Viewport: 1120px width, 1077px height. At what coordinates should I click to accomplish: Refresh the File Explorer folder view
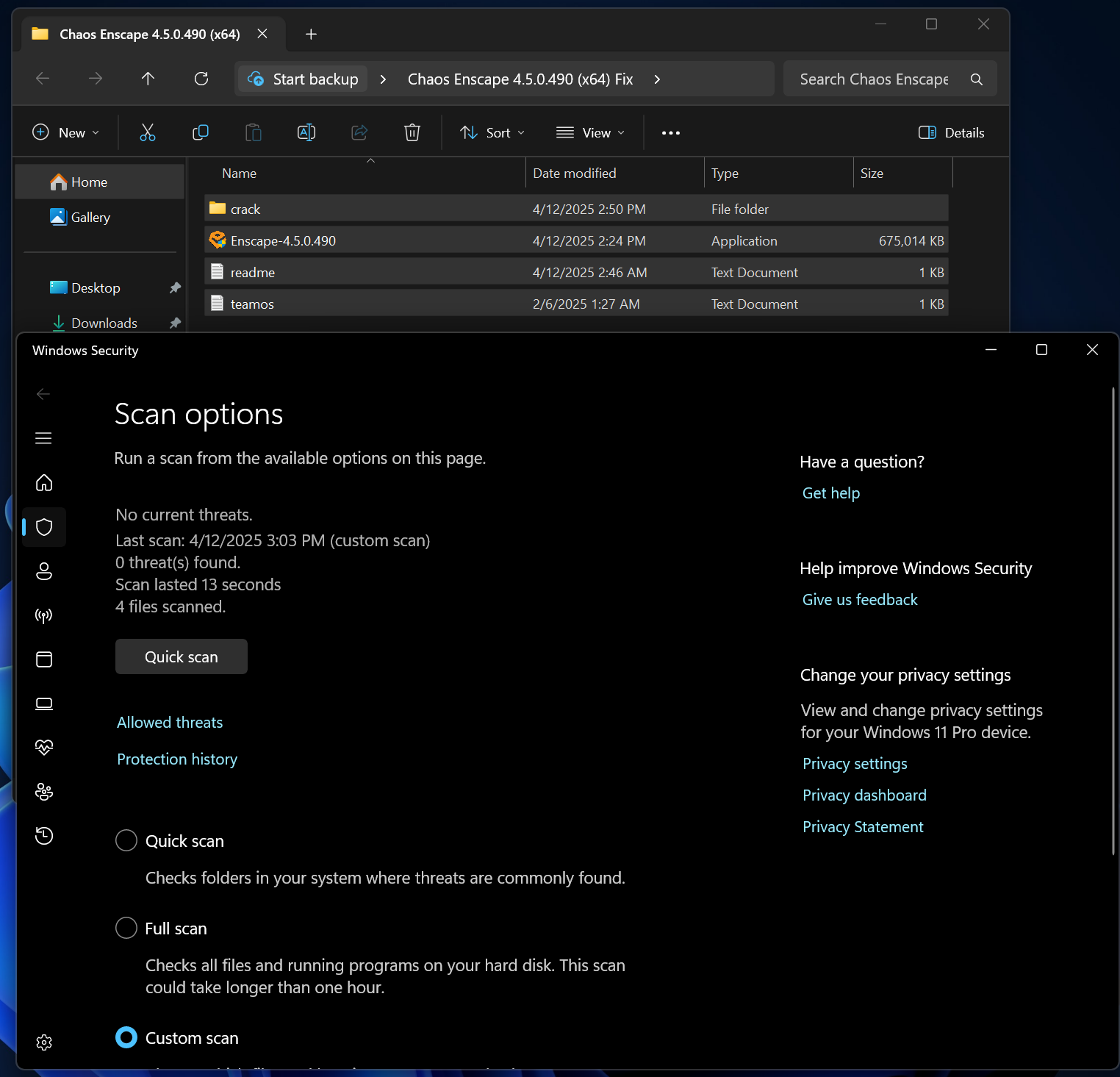click(201, 79)
